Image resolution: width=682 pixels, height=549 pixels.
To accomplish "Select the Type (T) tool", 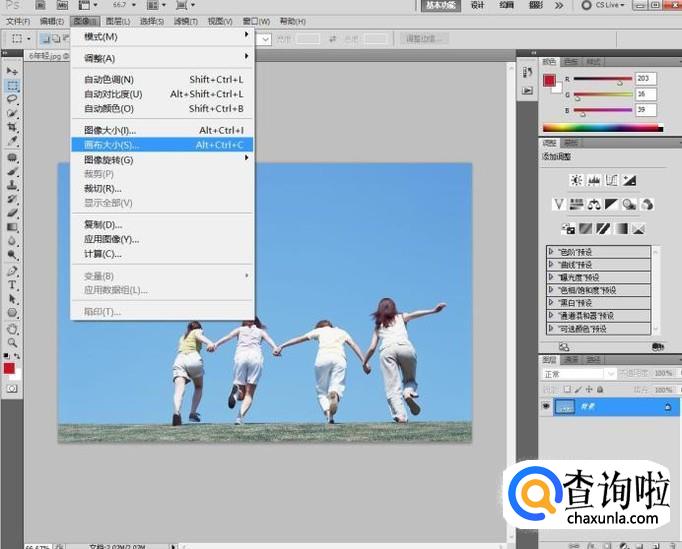I will pos(13,285).
